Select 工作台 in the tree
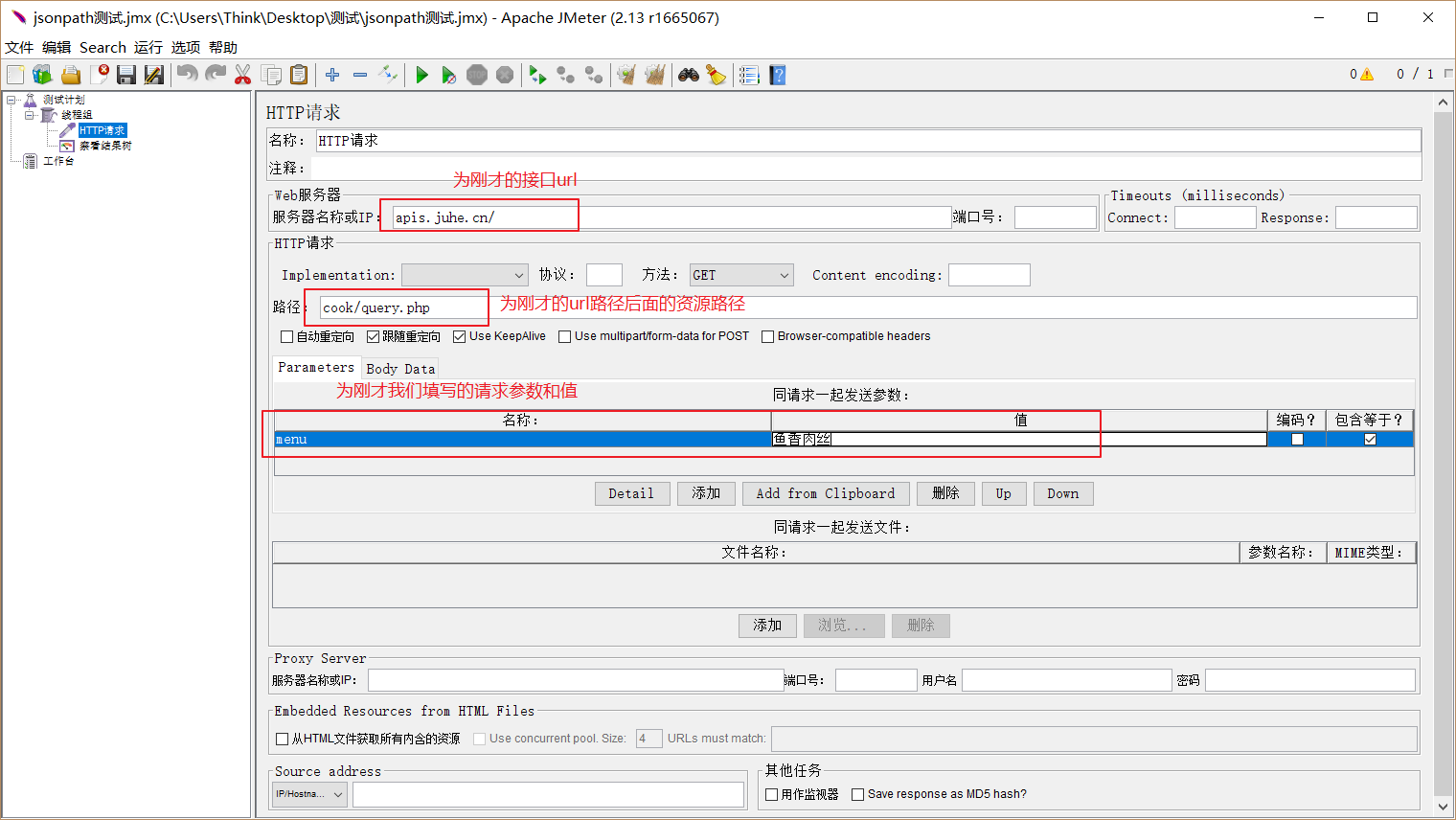 click(58, 161)
